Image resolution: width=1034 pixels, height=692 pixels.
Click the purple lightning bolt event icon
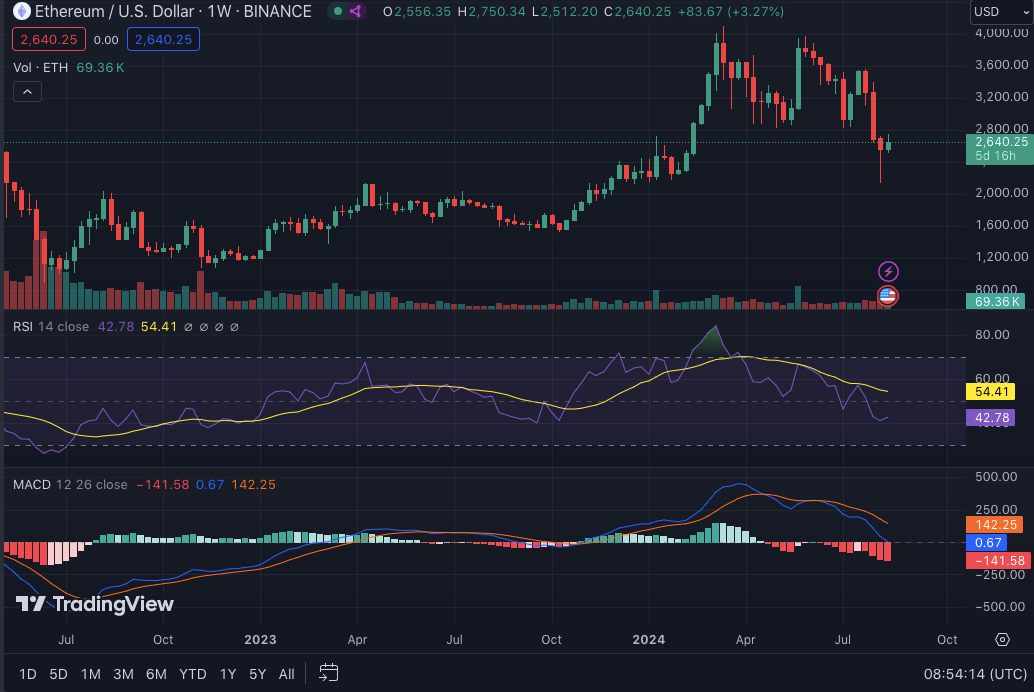coord(888,271)
